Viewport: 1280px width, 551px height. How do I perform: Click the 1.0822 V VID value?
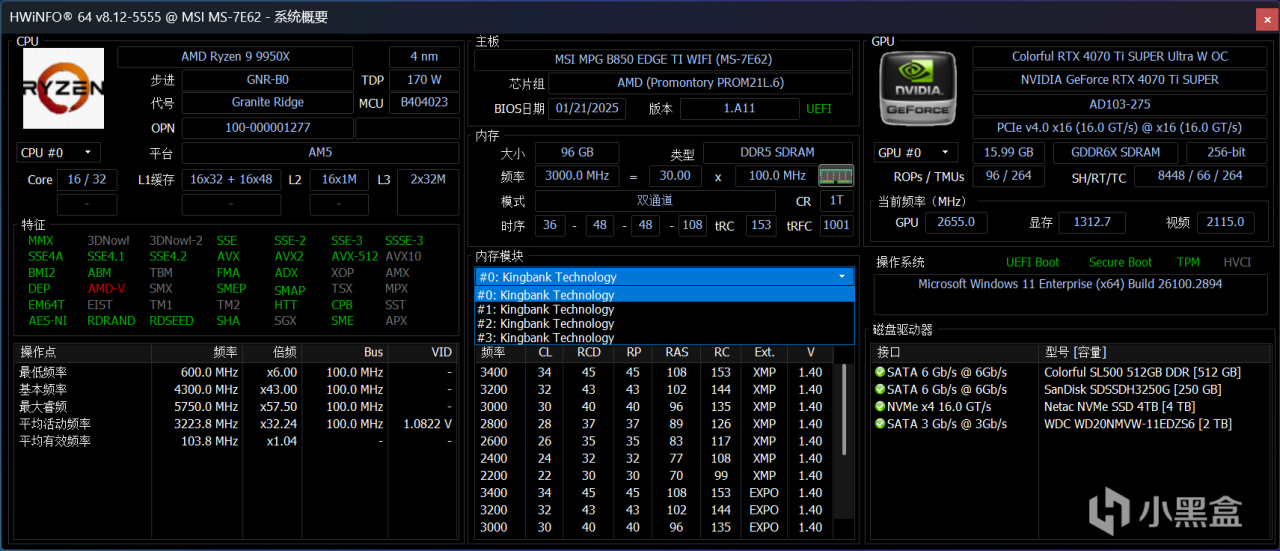427,424
